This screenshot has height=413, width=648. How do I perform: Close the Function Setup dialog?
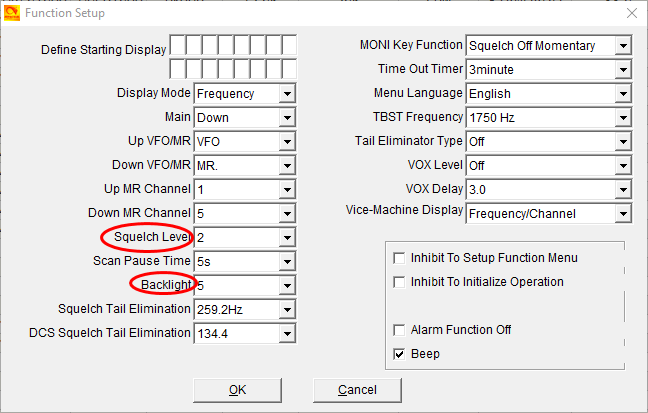629,14
